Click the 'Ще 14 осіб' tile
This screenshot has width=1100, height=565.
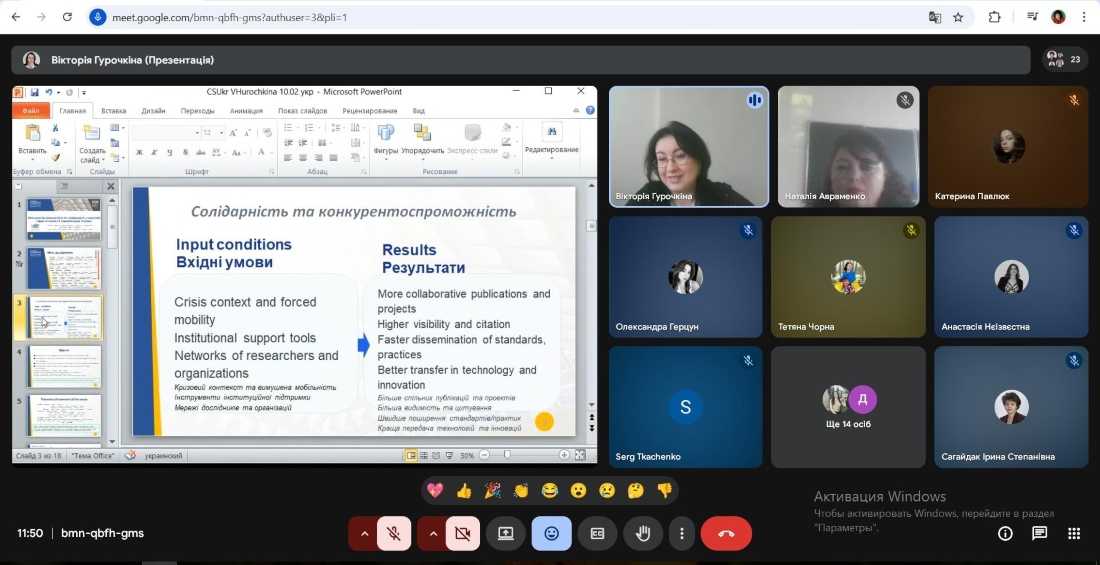coord(849,407)
